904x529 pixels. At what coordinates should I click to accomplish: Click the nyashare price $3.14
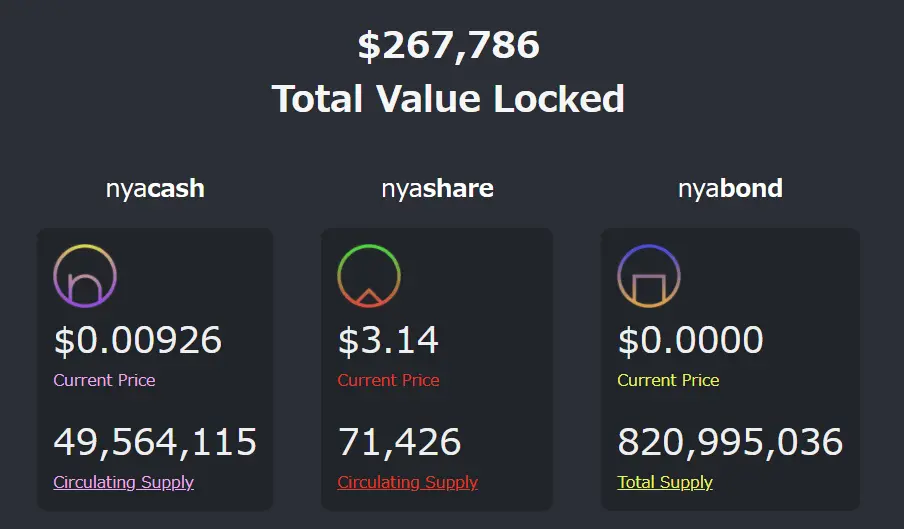click(388, 340)
